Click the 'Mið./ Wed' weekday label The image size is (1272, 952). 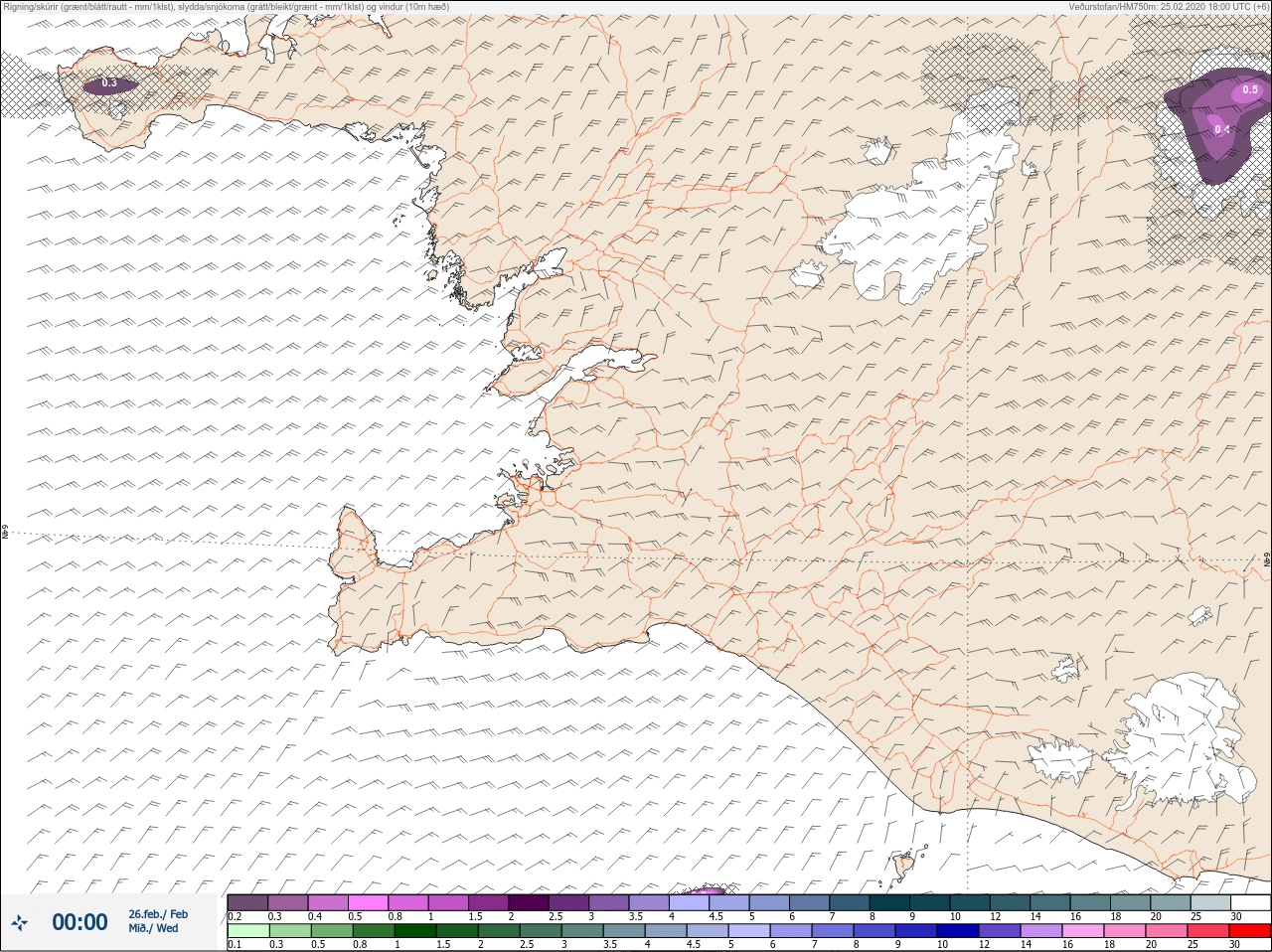[153, 928]
